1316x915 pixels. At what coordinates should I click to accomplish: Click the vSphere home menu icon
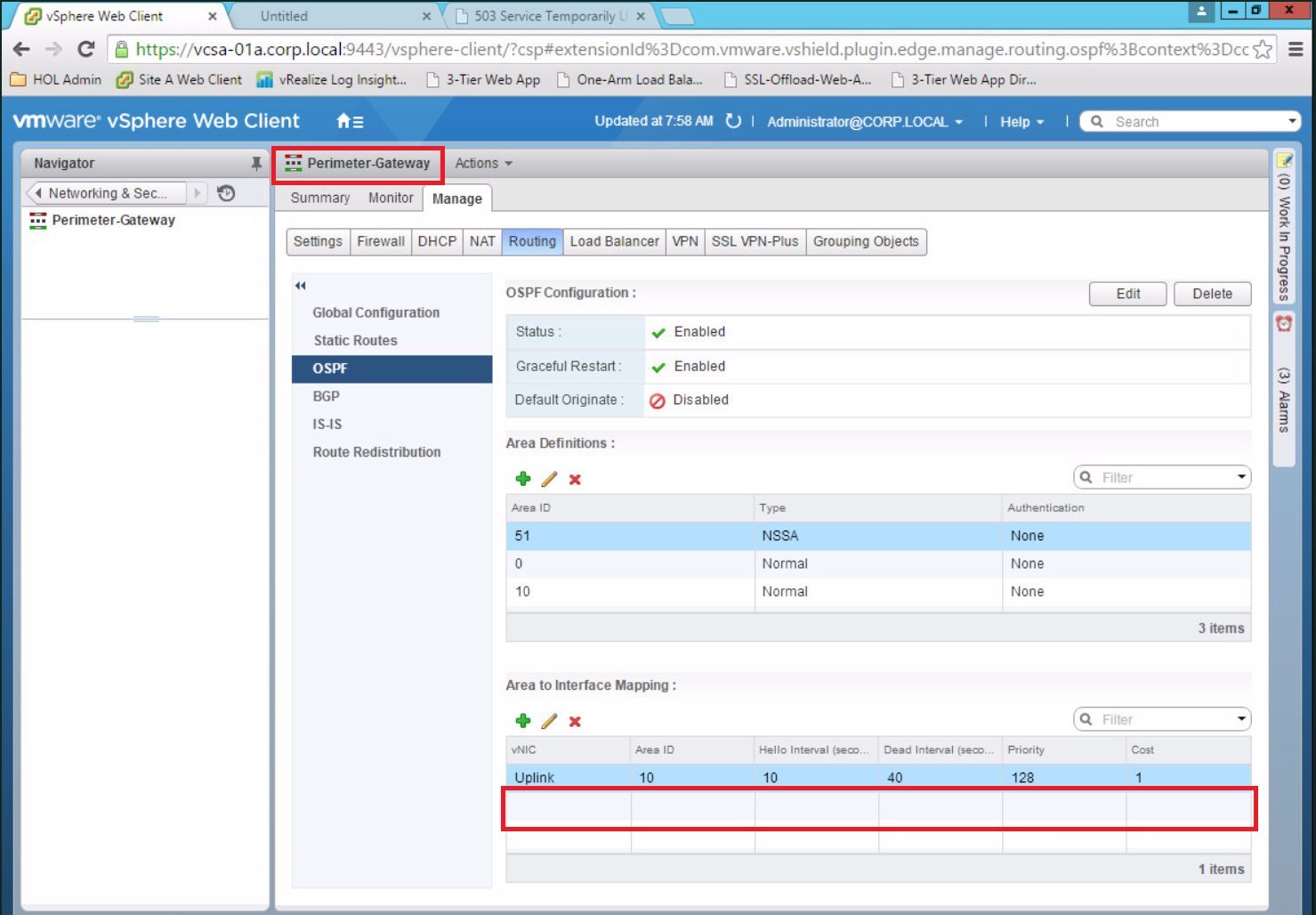tap(350, 121)
